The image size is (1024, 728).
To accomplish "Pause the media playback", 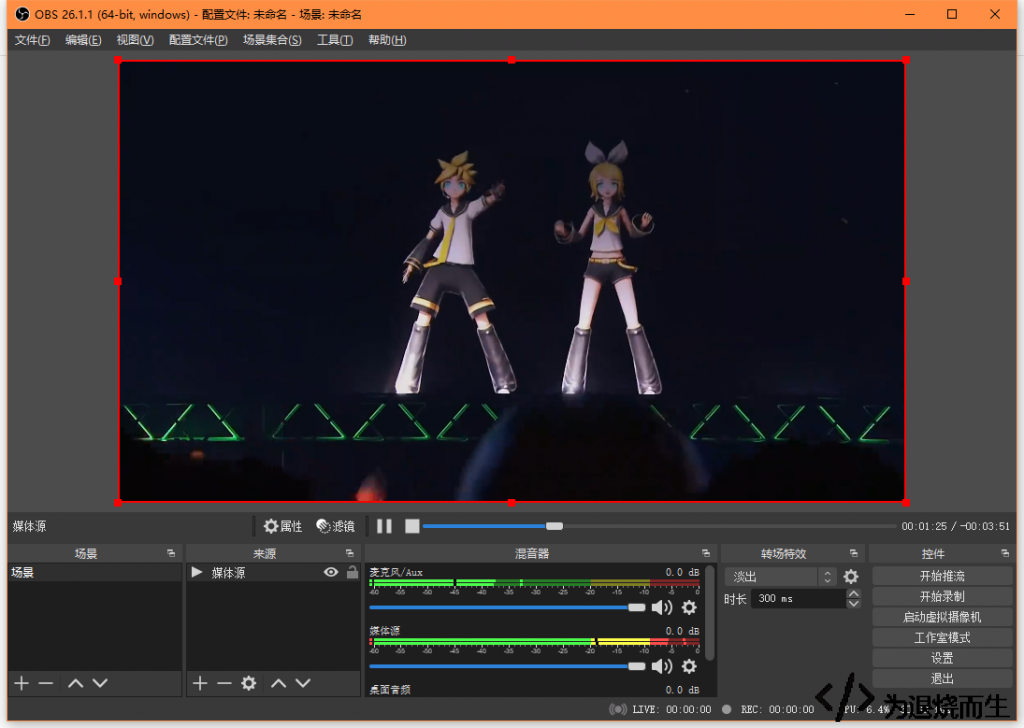I will click(384, 526).
